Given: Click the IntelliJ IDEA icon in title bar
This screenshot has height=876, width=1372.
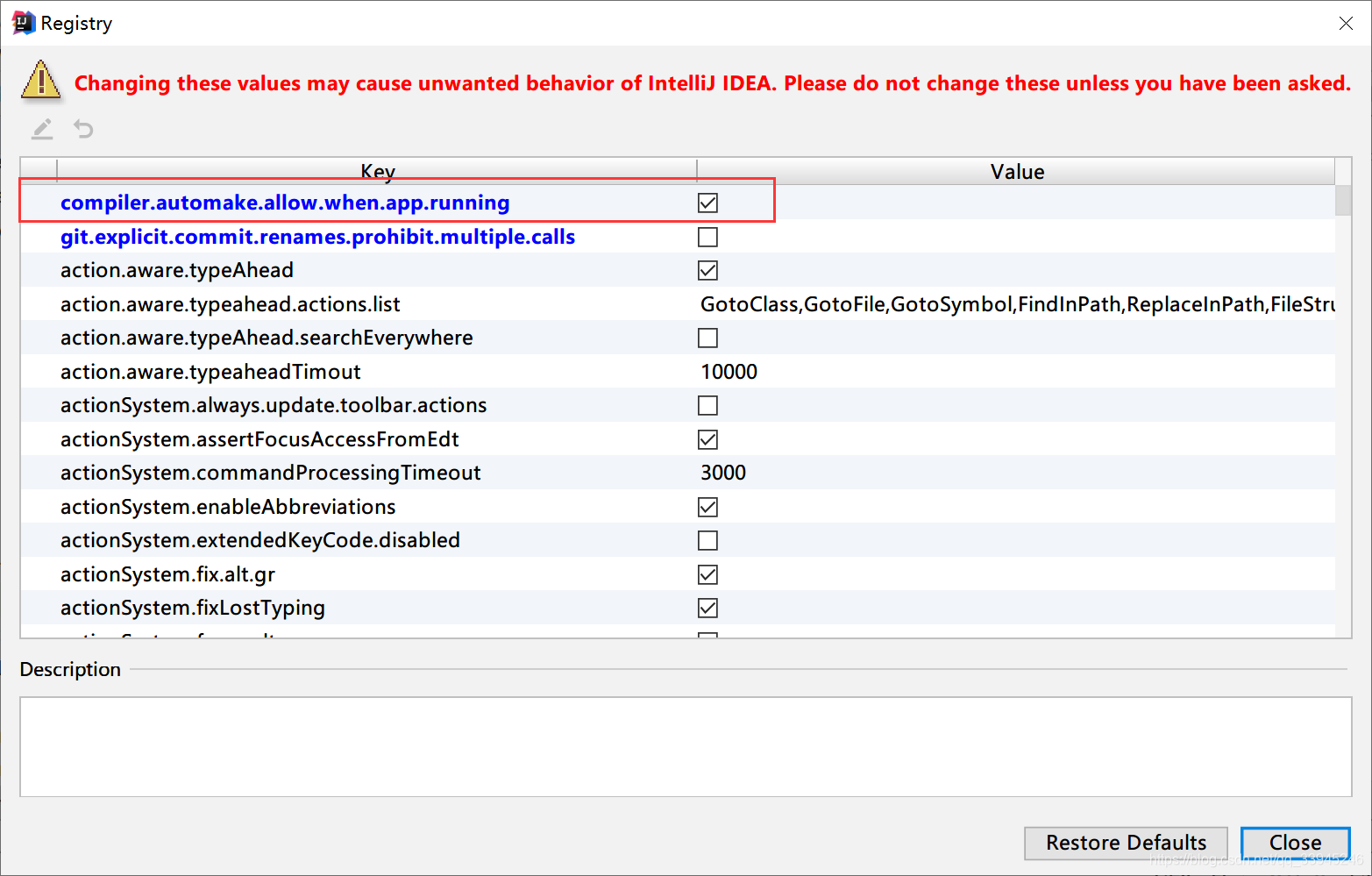Looking at the screenshot, I should tap(23, 23).
